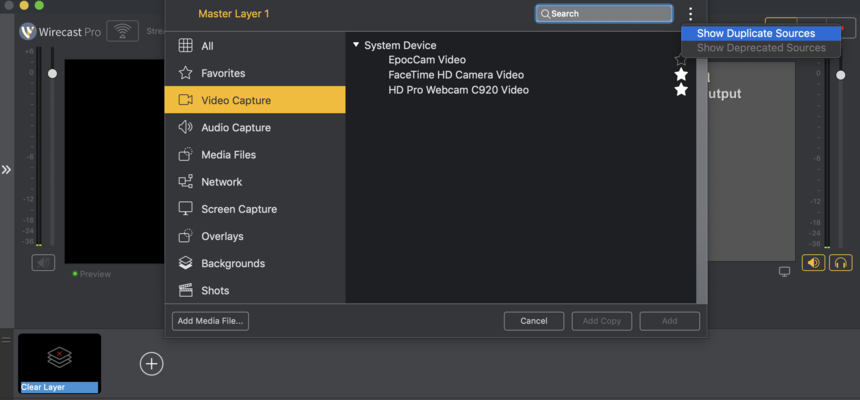Toggle the left preview mute speaker button
Image resolution: width=860 pixels, height=400 pixels.
tap(43, 263)
